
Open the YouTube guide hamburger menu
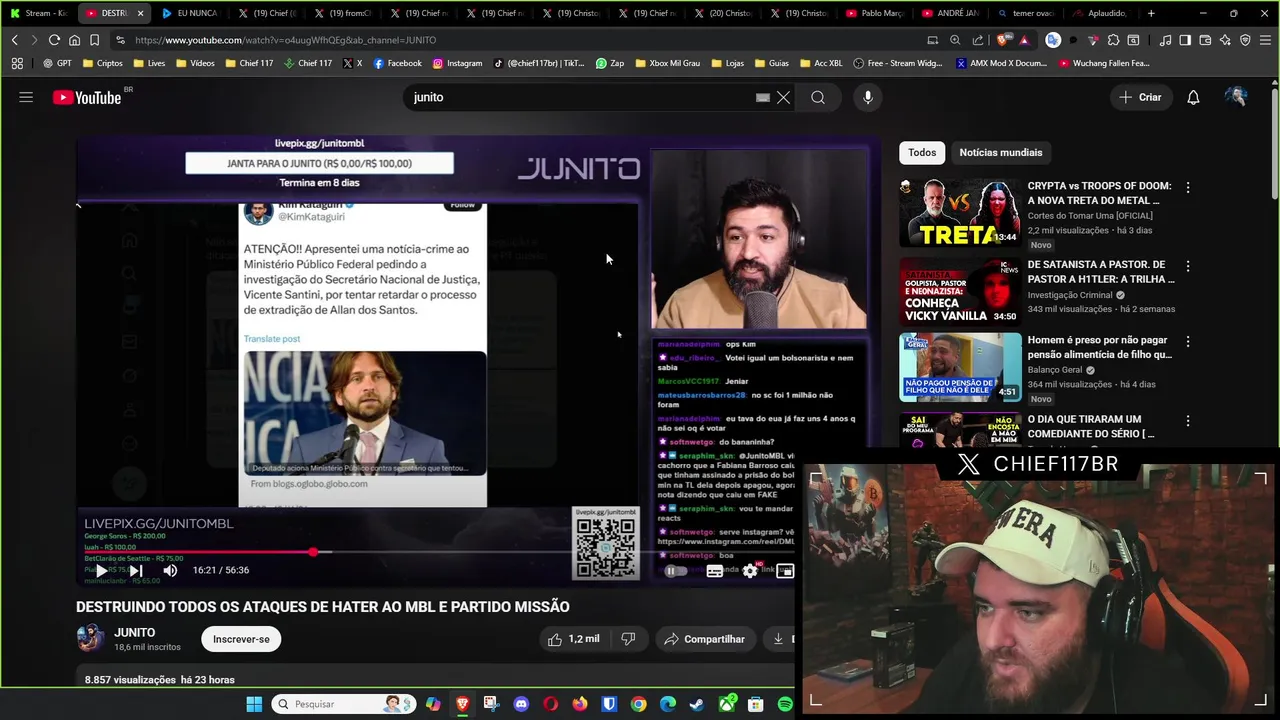pos(26,97)
